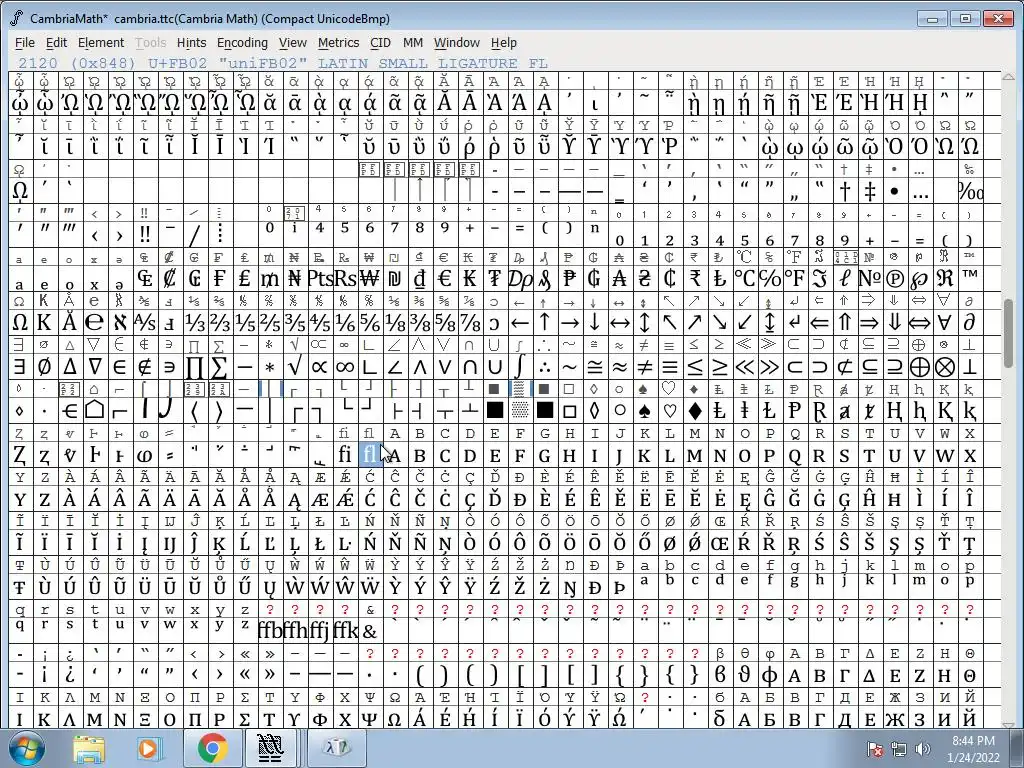The width and height of the screenshot is (1024, 768).
Task: Select the shaded block glyph
Action: 520,410
